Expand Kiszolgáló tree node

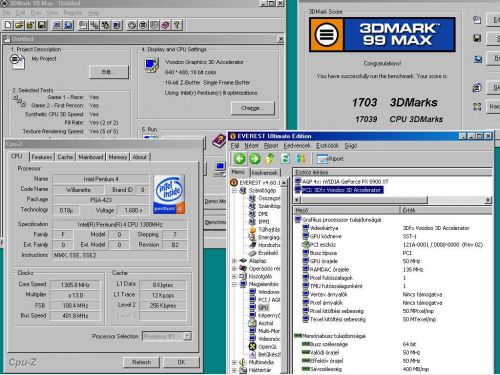pos(234,276)
